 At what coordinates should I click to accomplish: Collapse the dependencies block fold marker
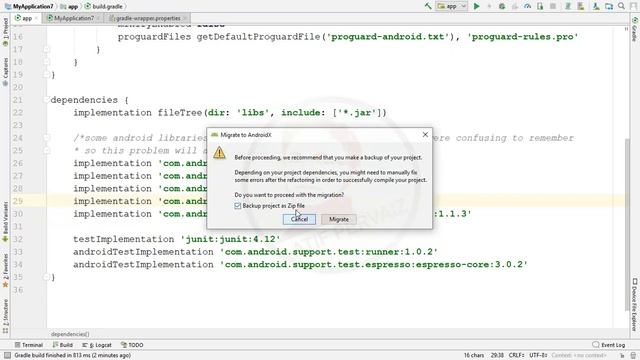coord(46,100)
